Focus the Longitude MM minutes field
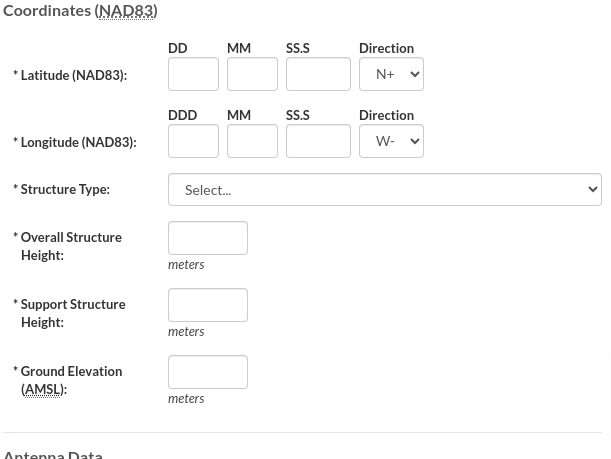Image resolution: width=611 pixels, height=459 pixels. [x=252, y=141]
